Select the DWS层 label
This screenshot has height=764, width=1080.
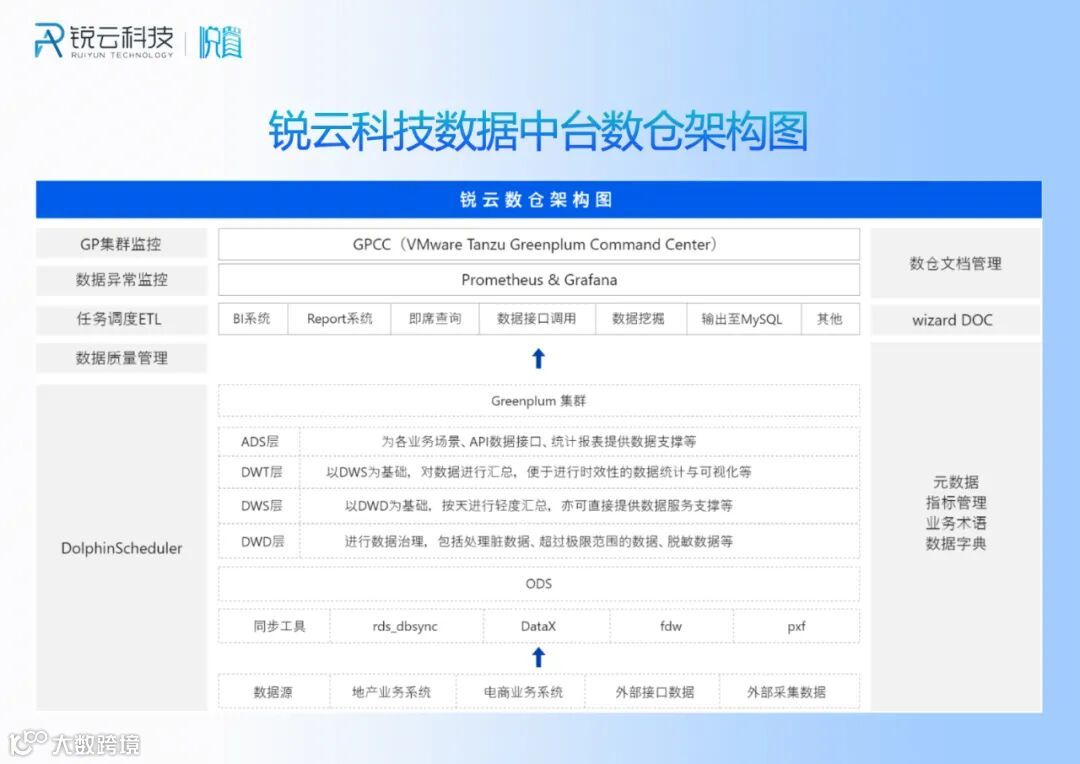pos(261,506)
